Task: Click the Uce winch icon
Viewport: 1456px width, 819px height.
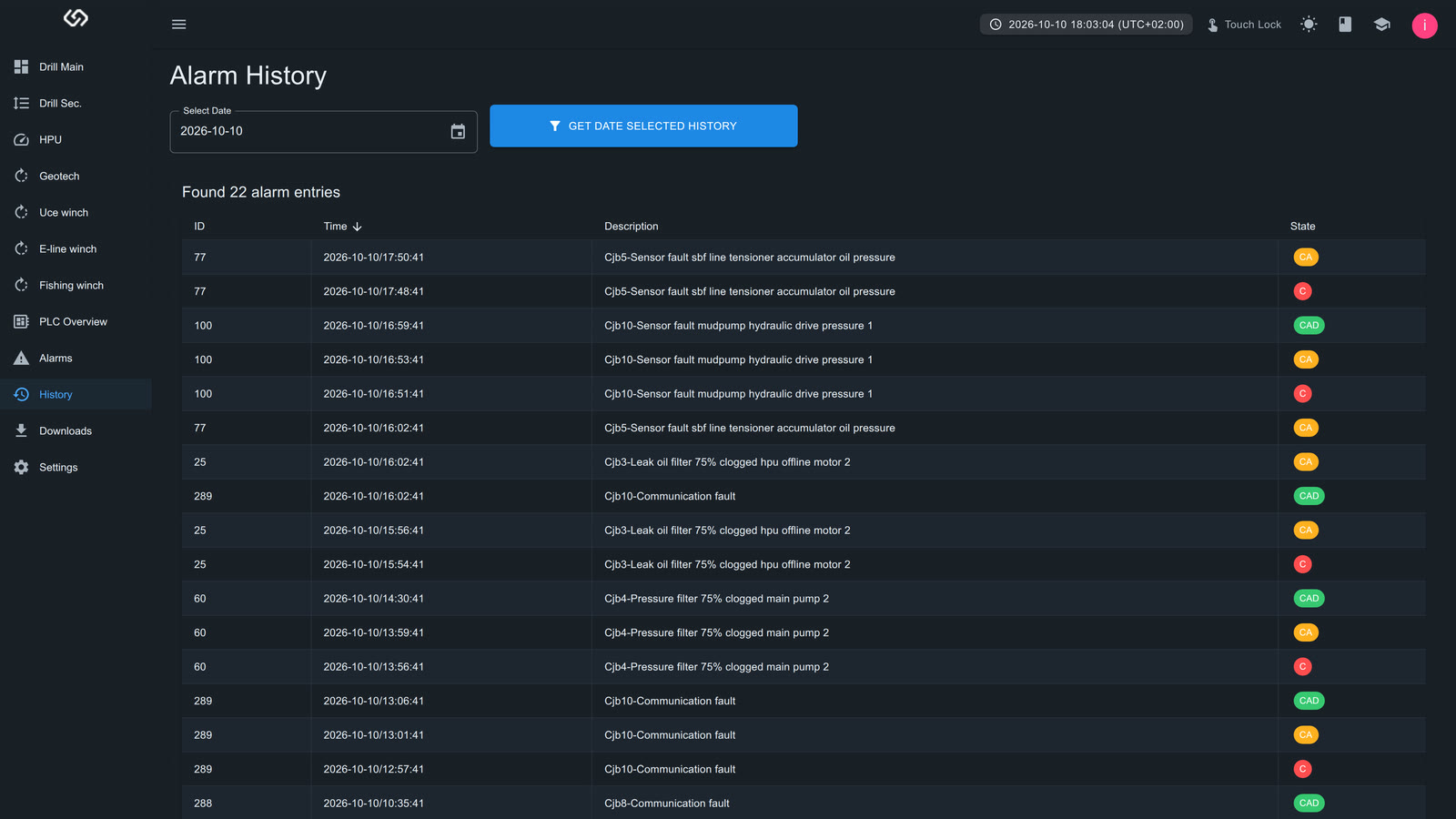Action: [x=21, y=212]
